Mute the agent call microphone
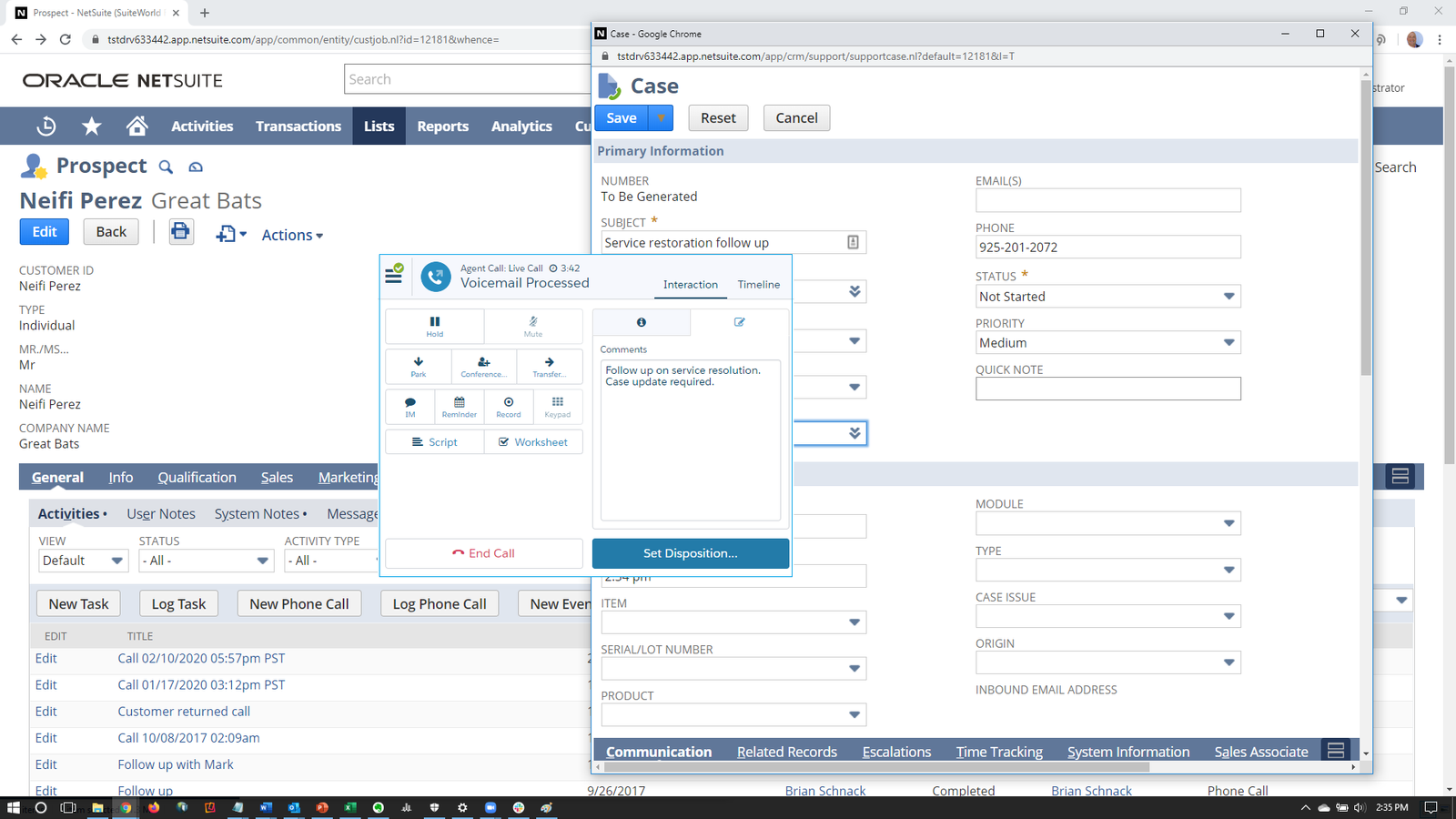The image size is (1456, 819). pyautogui.click(x=533, y=326)
